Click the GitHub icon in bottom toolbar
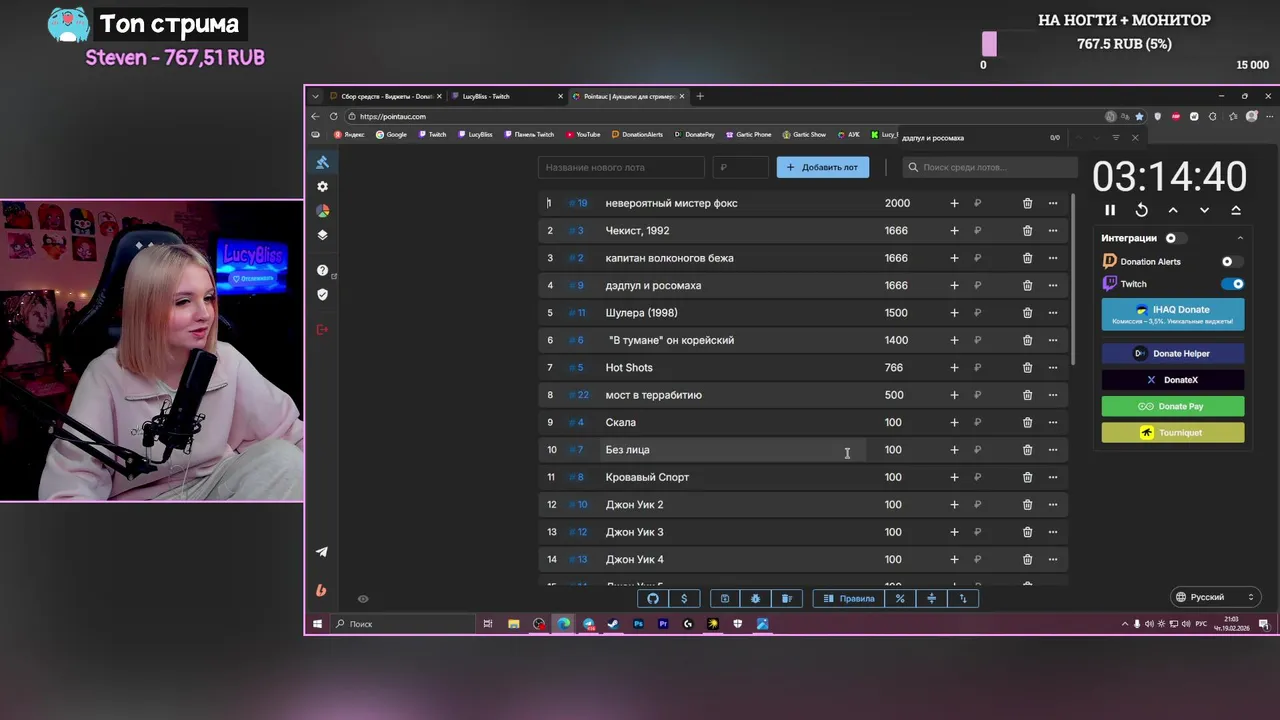1280x720 pixels. click(653, 599)
